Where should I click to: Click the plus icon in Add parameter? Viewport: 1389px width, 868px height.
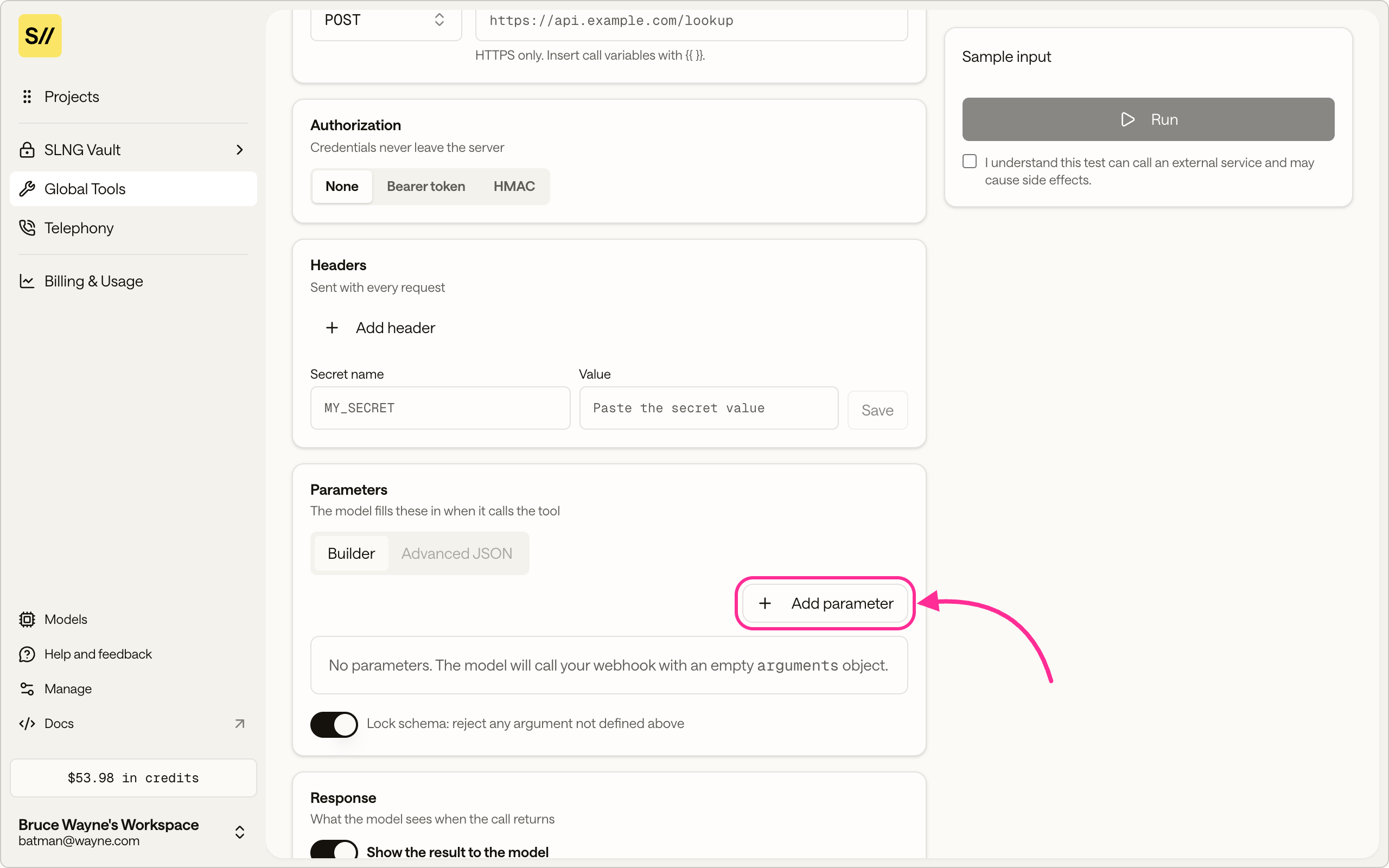tap(765, 603)
